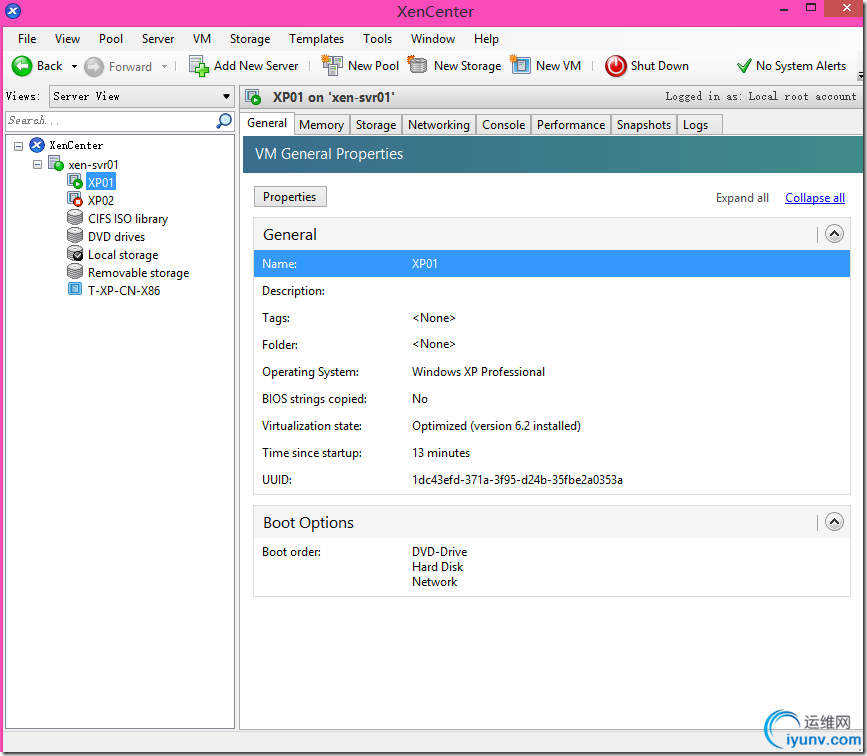Screen dimensions: 867x756
Task: Click the xen-svr01 server icon
Action: click(x=56, y=163)
